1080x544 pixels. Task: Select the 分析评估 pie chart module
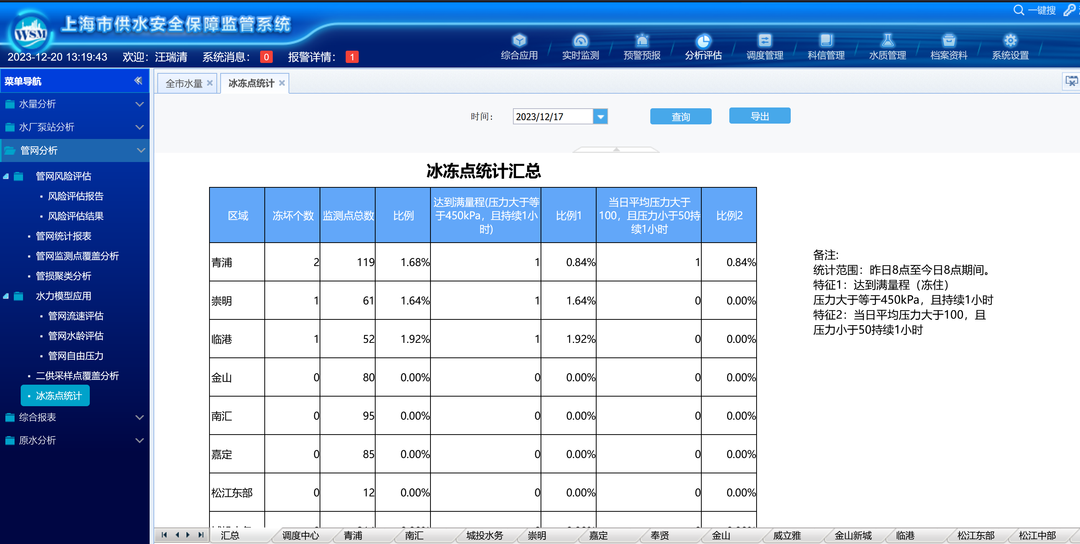pos(703,46)
